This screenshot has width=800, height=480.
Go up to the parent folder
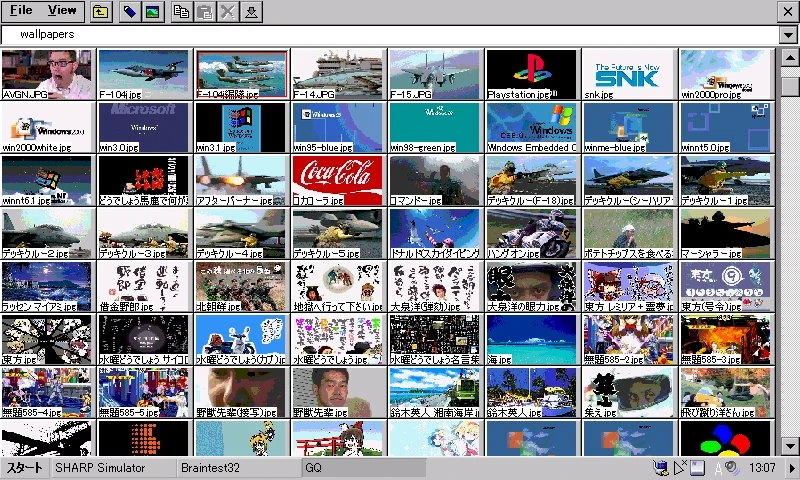coord(101,11)
